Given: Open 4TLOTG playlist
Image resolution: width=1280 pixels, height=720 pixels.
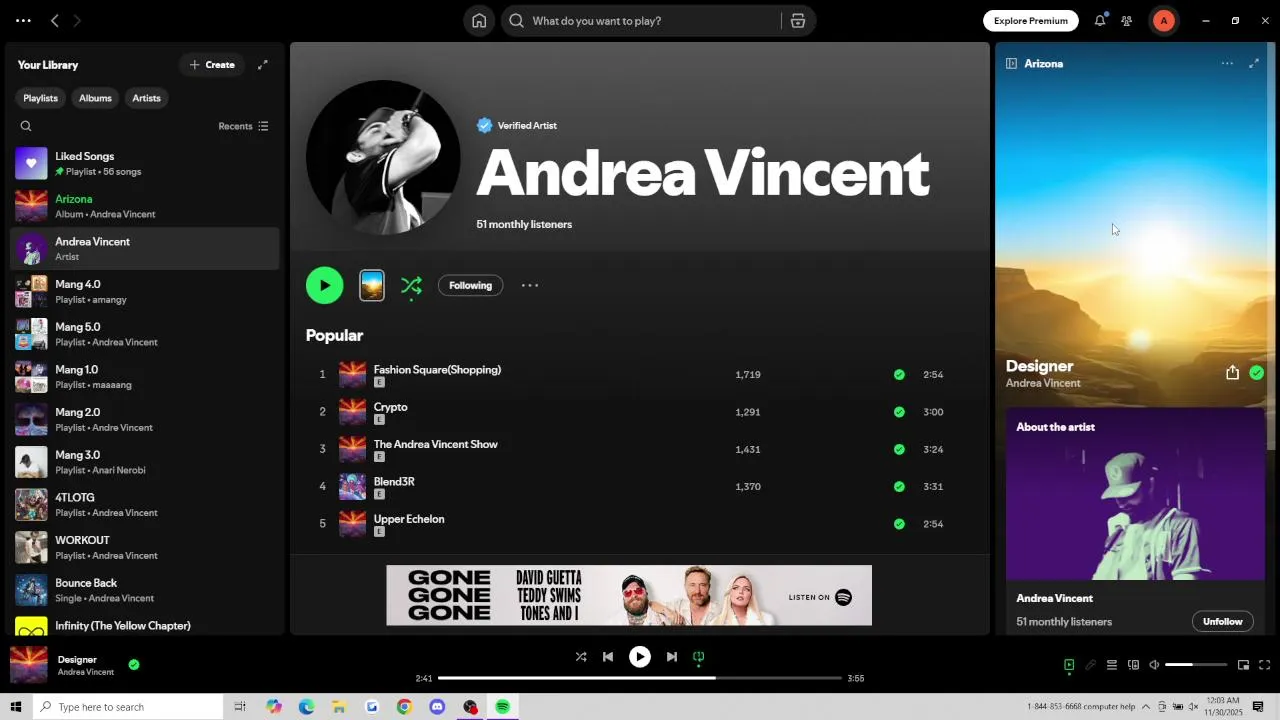Looking at the screenshot, I should [x=145, y=504].
